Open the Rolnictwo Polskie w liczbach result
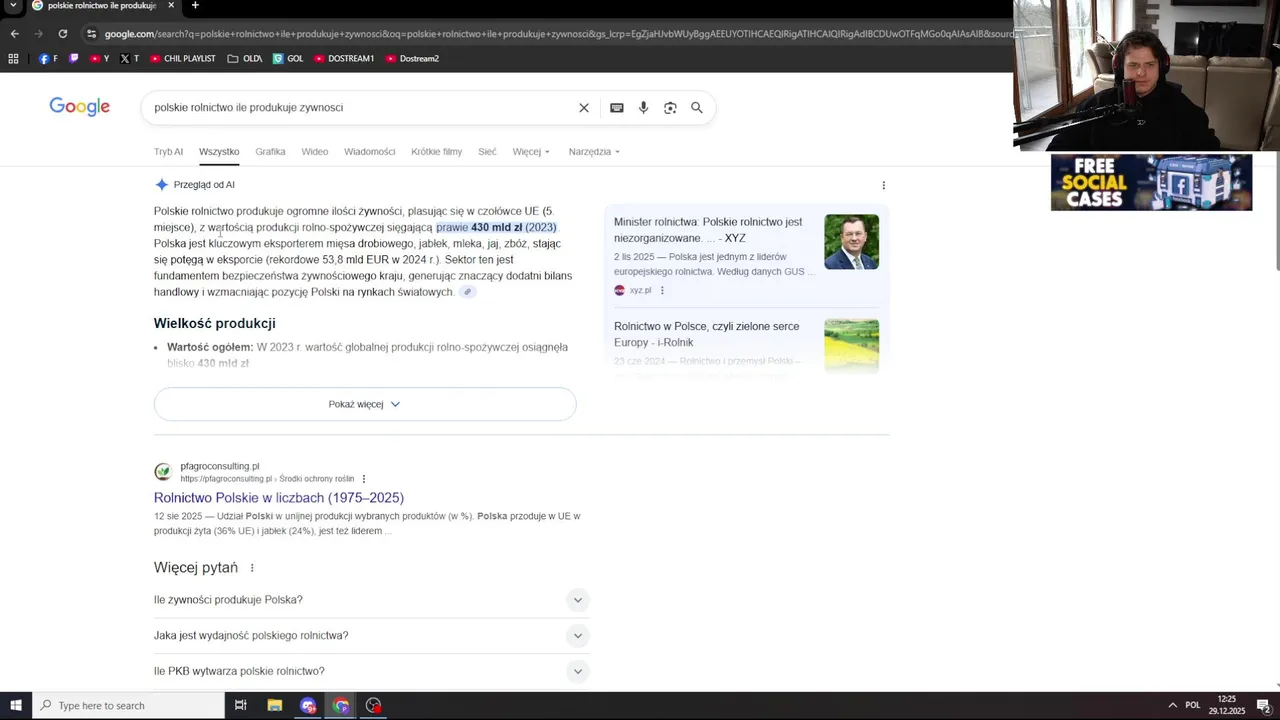The height and width of the screenshot is (720, 1280). click(x=279, y=497)
